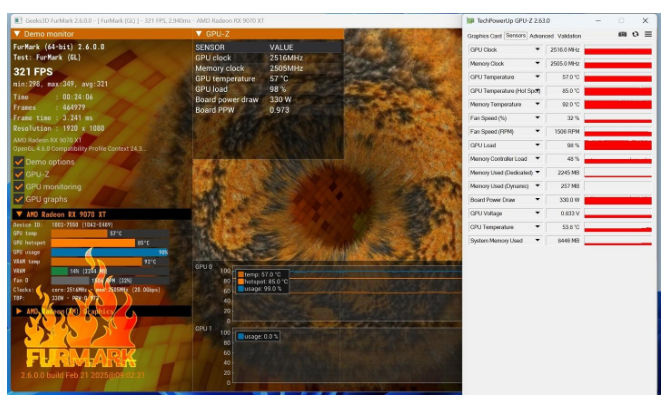This screenshot has height=406, width=668.
Task: Toggle the GPU graphs checkbox
Action: pos(18,199)
